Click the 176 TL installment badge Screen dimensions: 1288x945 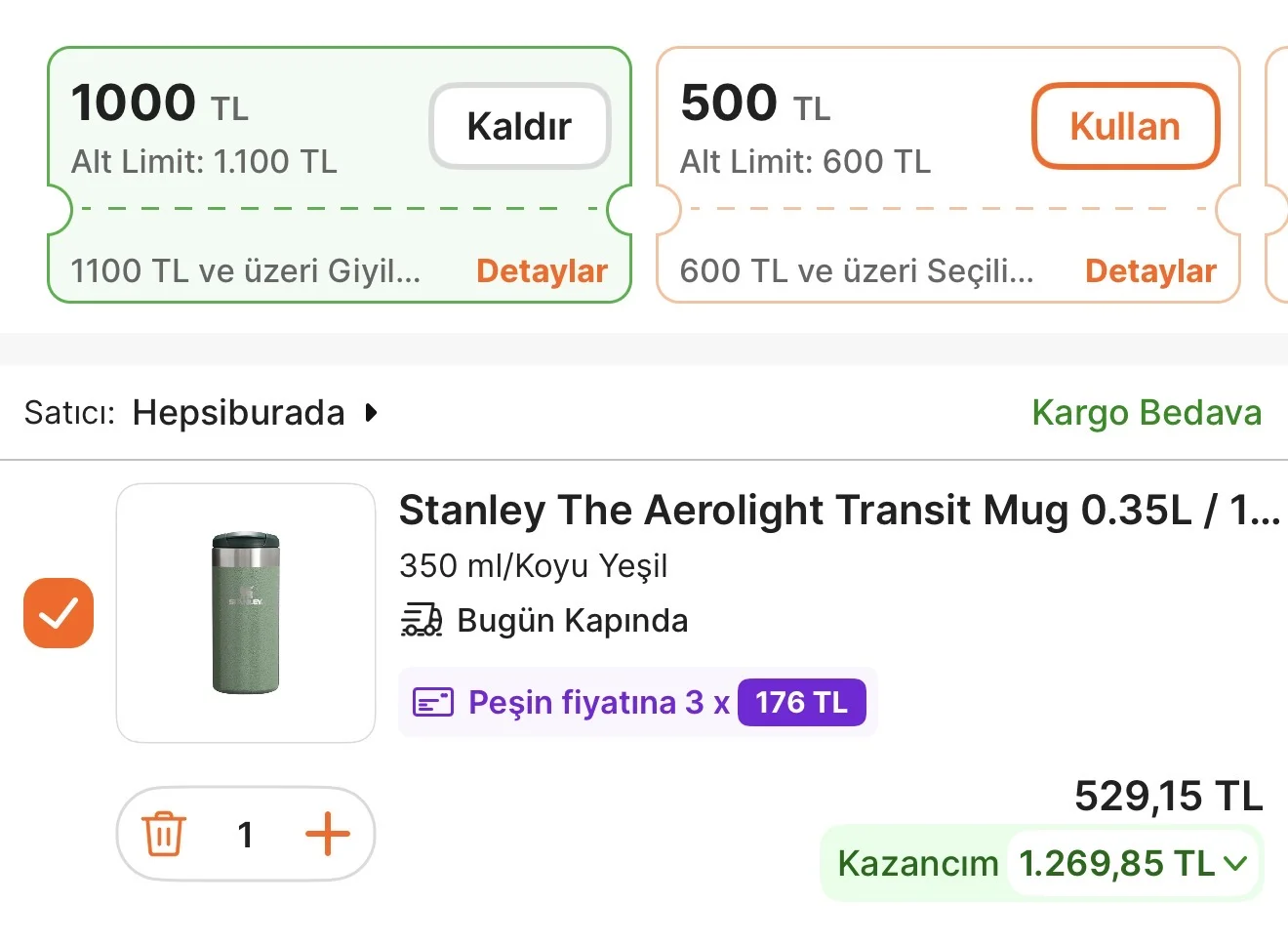coord(801,702)
